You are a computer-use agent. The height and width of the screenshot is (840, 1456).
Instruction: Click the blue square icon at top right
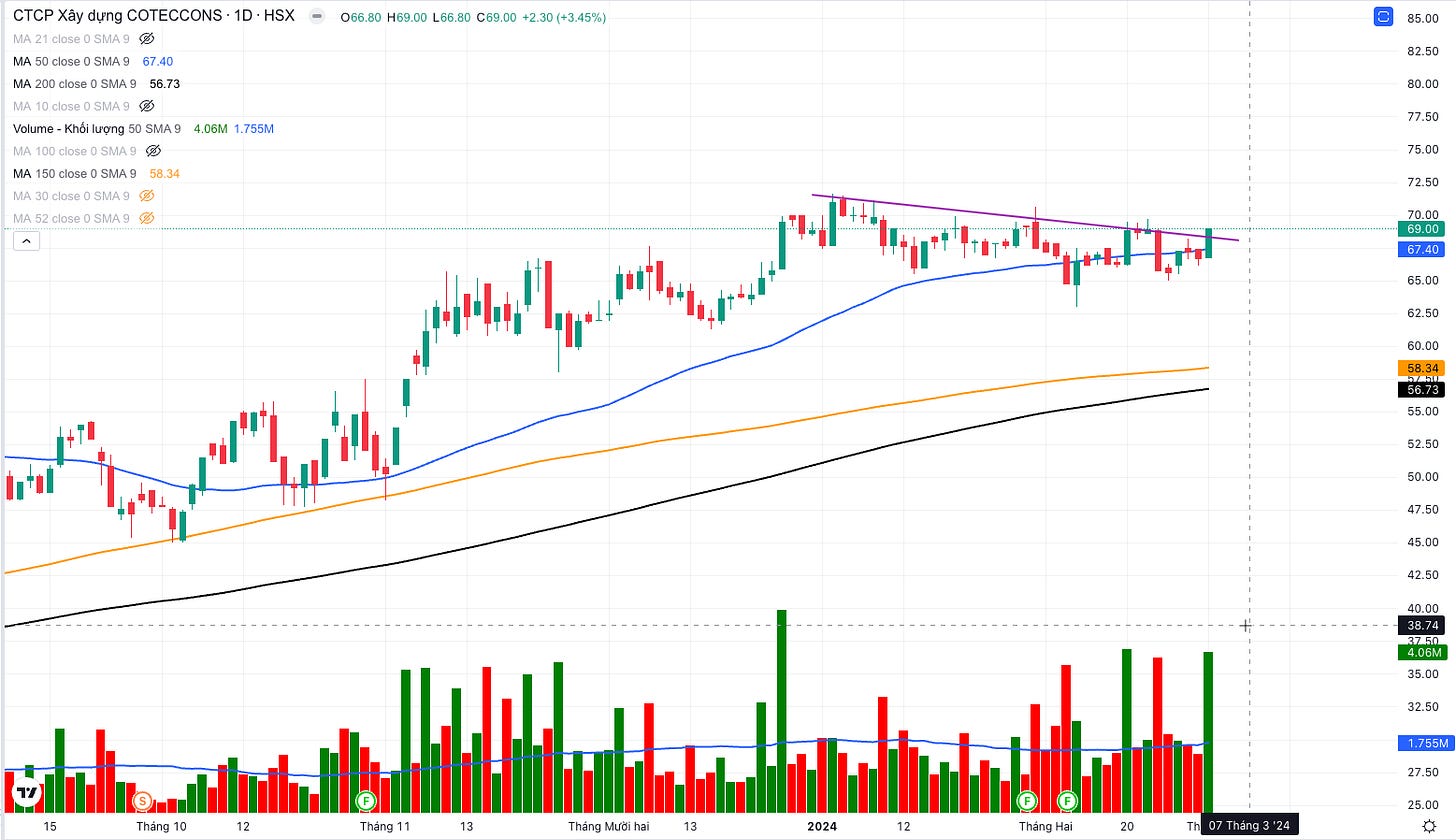coord(1384,16)
